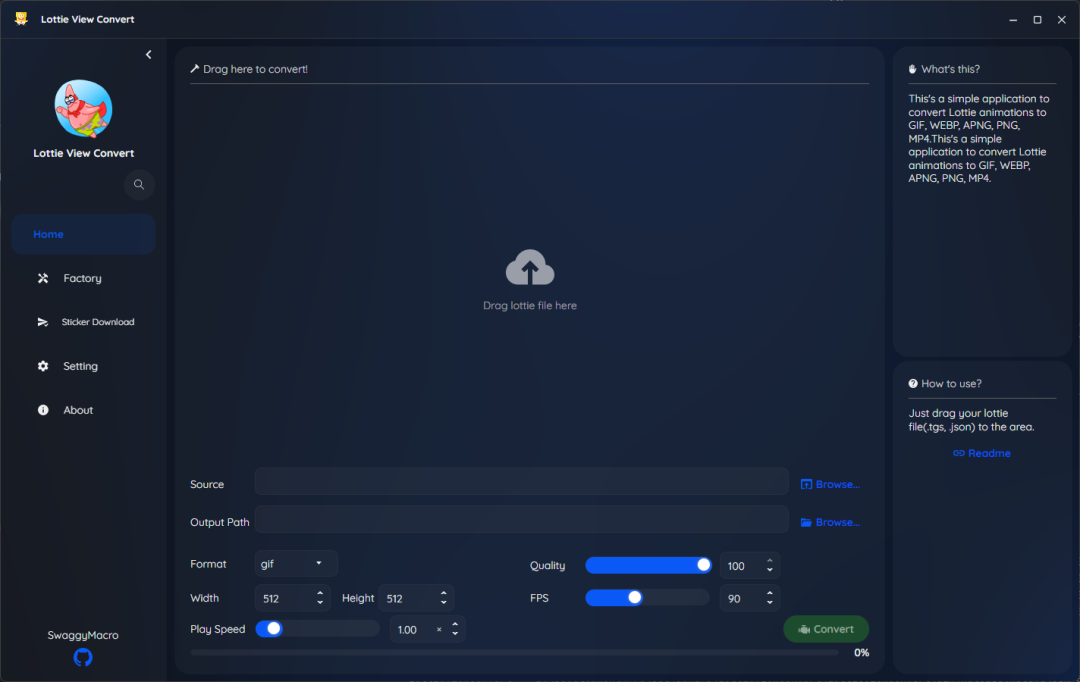Click inside the Source input field
Image resolution: width=1080 pixels, height=682 pixels.
click(x=520, y=483)
